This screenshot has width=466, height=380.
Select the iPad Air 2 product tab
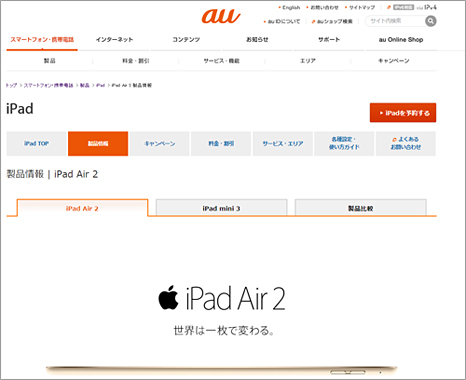tap(82, 208)
